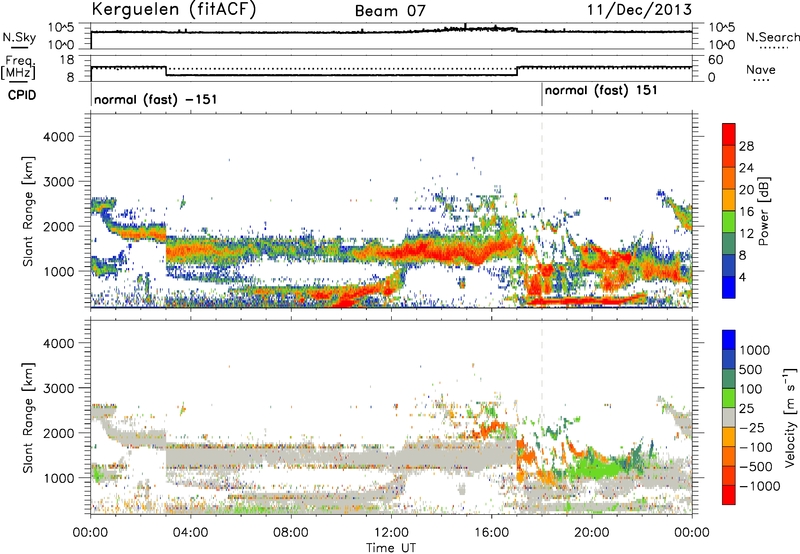Click the Power [dB] colorbar label
The height and width of the screenshot is (554, 800).
764,211
